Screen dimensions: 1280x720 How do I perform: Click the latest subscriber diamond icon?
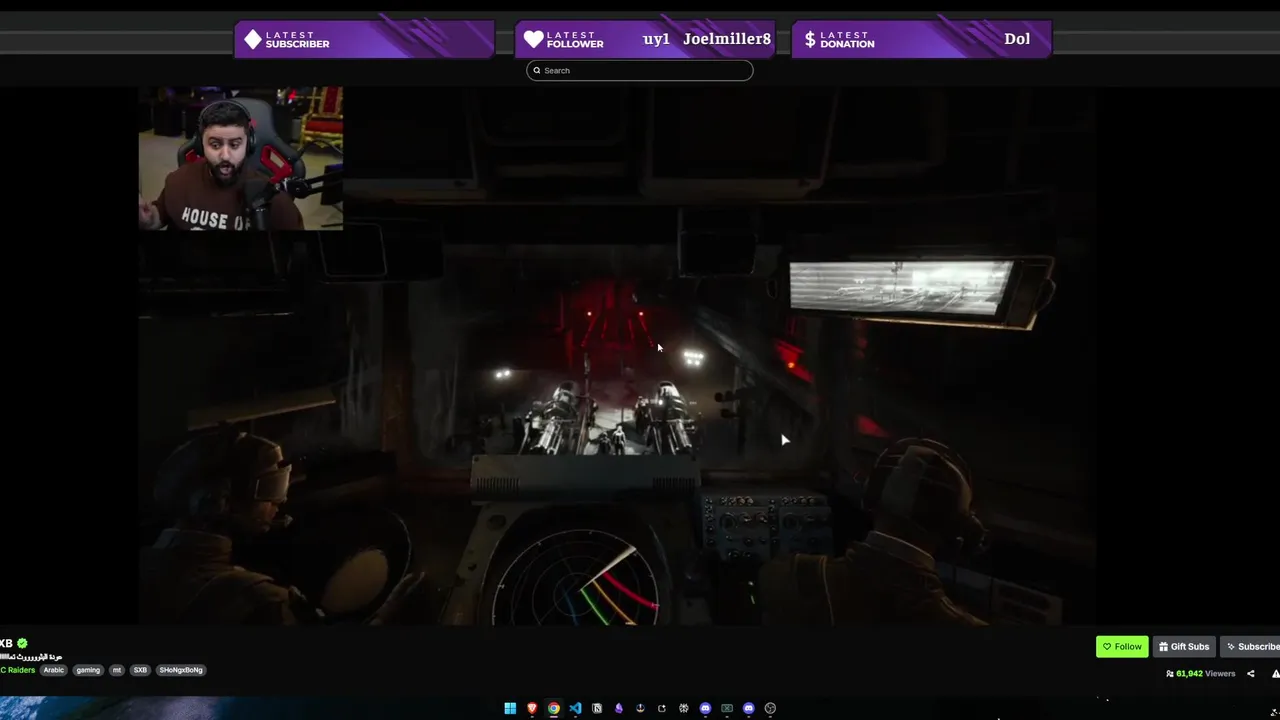253,39
